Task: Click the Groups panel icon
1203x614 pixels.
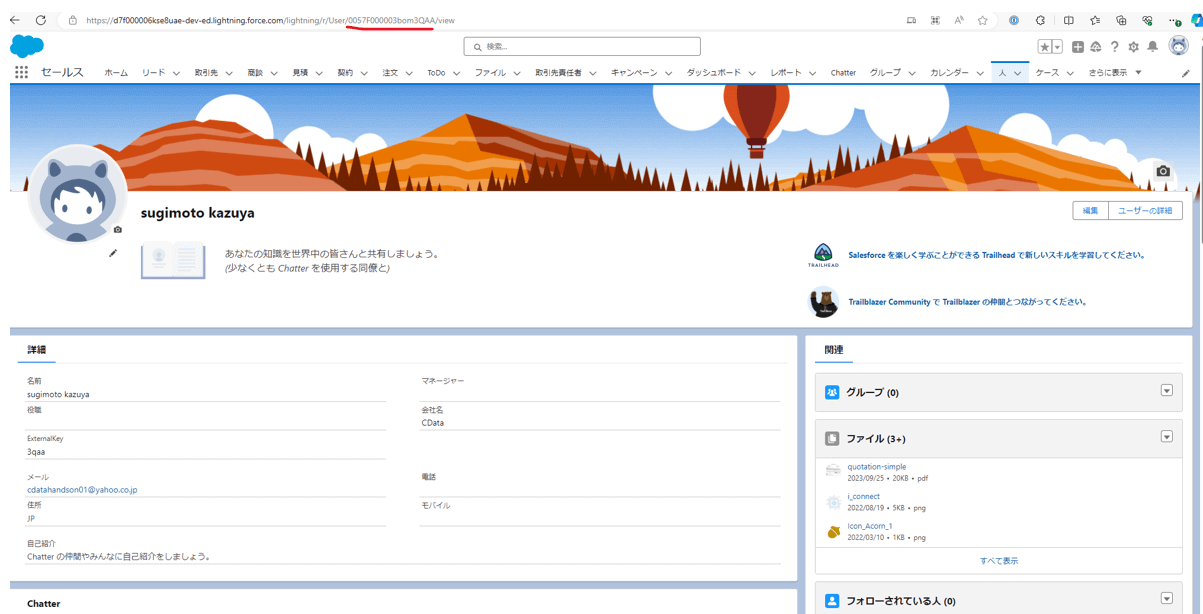Action: click(x=832, y=392)
